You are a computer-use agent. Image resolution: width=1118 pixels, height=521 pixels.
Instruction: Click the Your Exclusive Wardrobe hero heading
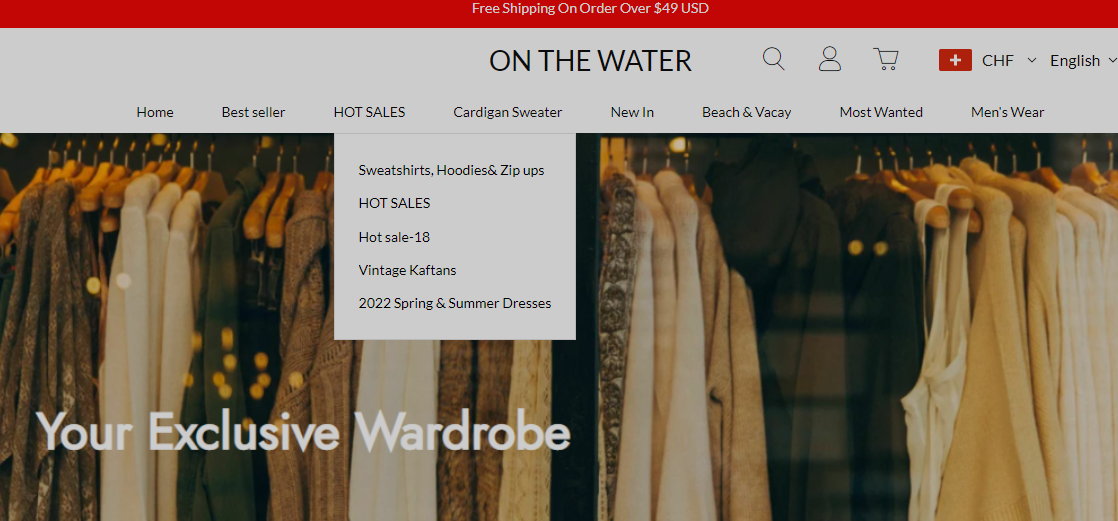coord(303,431)
